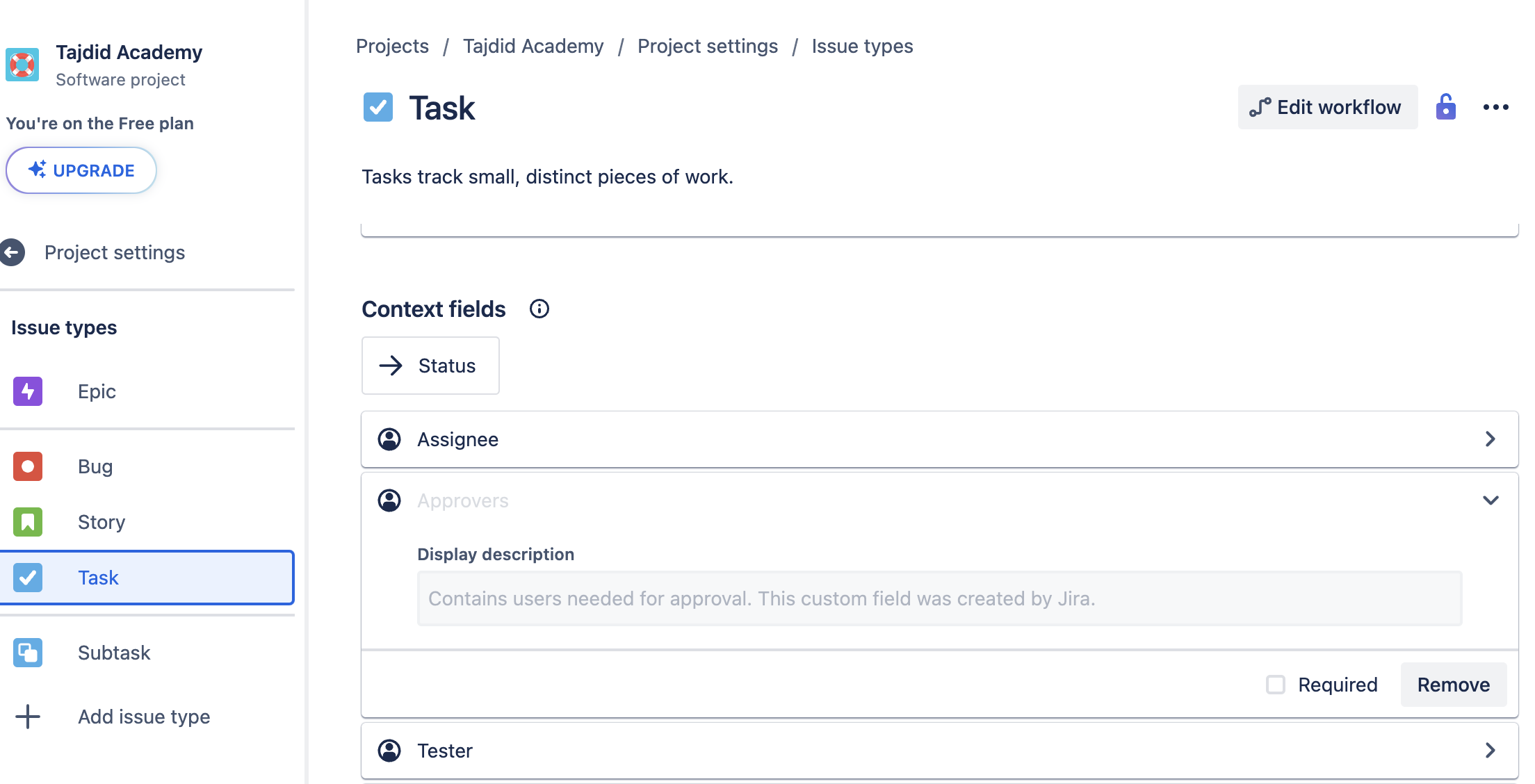The image size is (1535, 784).
Task: Click the Subtask issue type icon
Action: click(27, 653)
